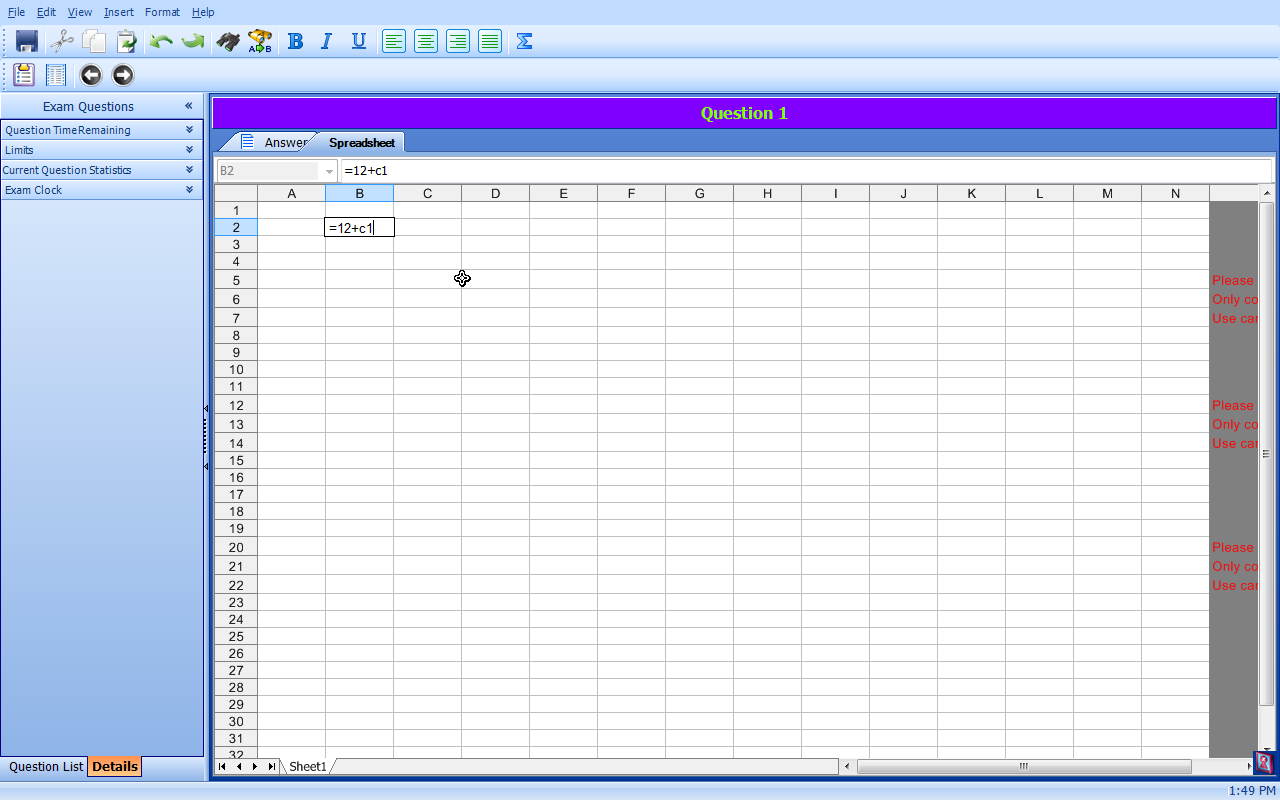Click the back navigation arrow icon

click(x=90, y=75)
